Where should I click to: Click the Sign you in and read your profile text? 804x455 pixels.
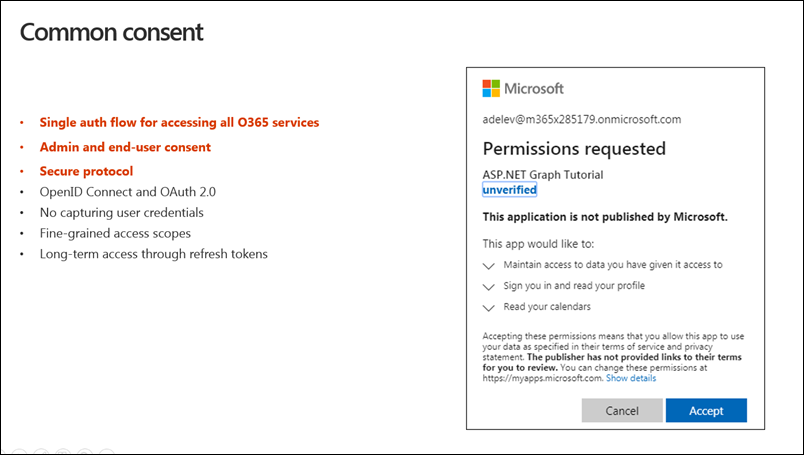click(x=574, y=286)
